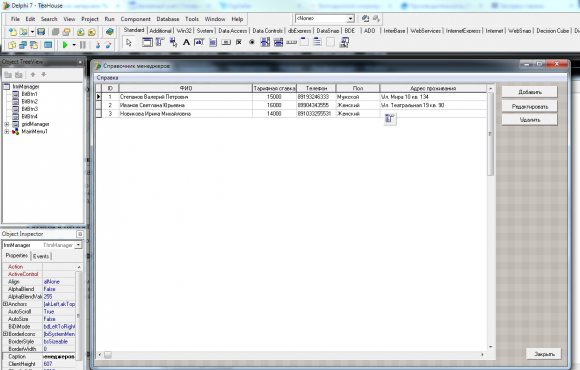Image resolution: width=580 pixels, height=370 pixels.
Task: Choose the arrow pointer selection tool
Action: (129, 43)
